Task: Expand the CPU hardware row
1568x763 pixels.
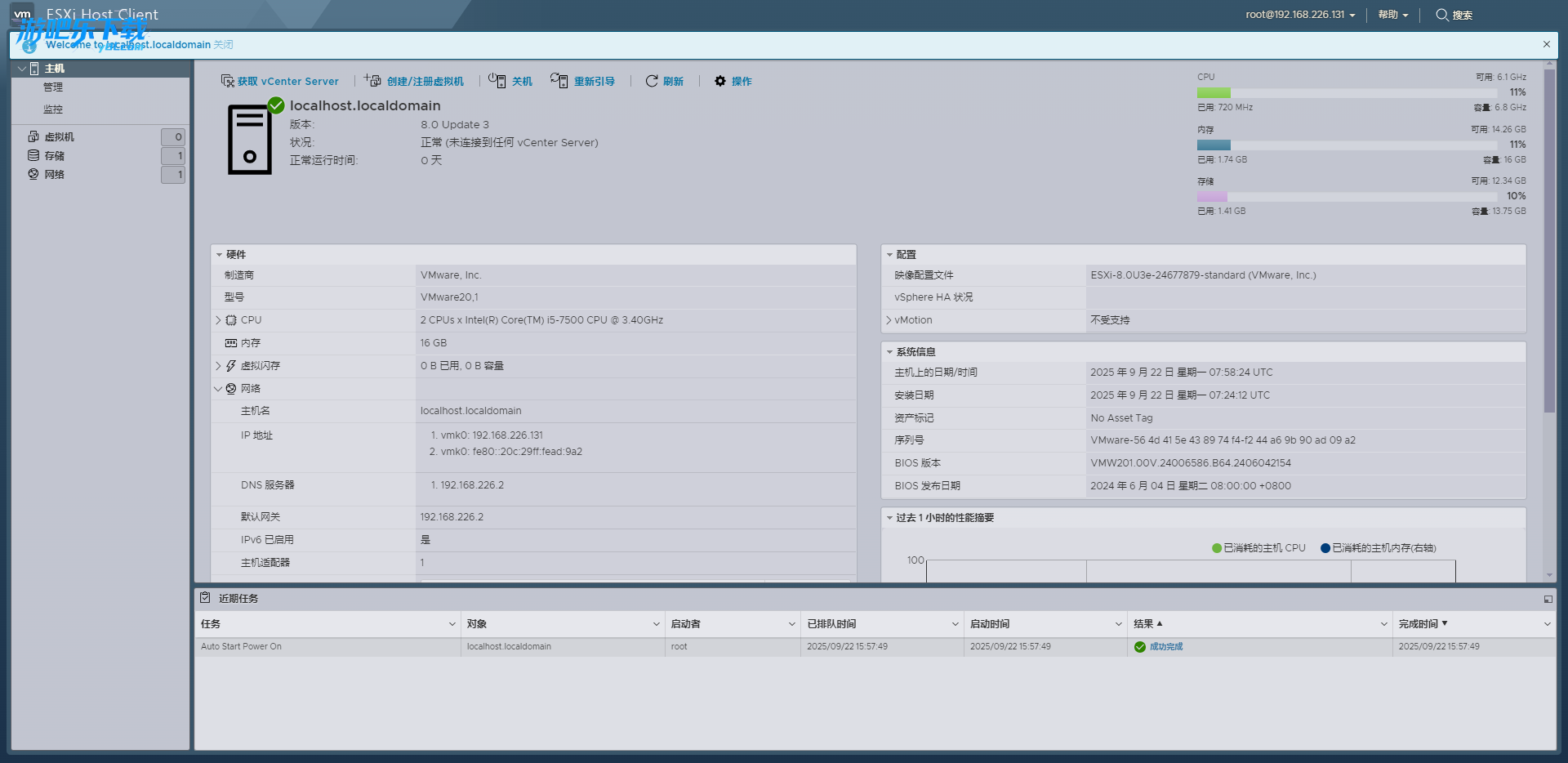Action: [218, 320]
